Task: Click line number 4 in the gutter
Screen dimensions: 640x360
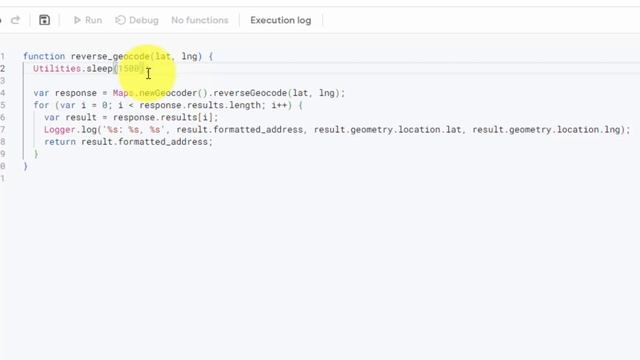Action: pos(3,93)
